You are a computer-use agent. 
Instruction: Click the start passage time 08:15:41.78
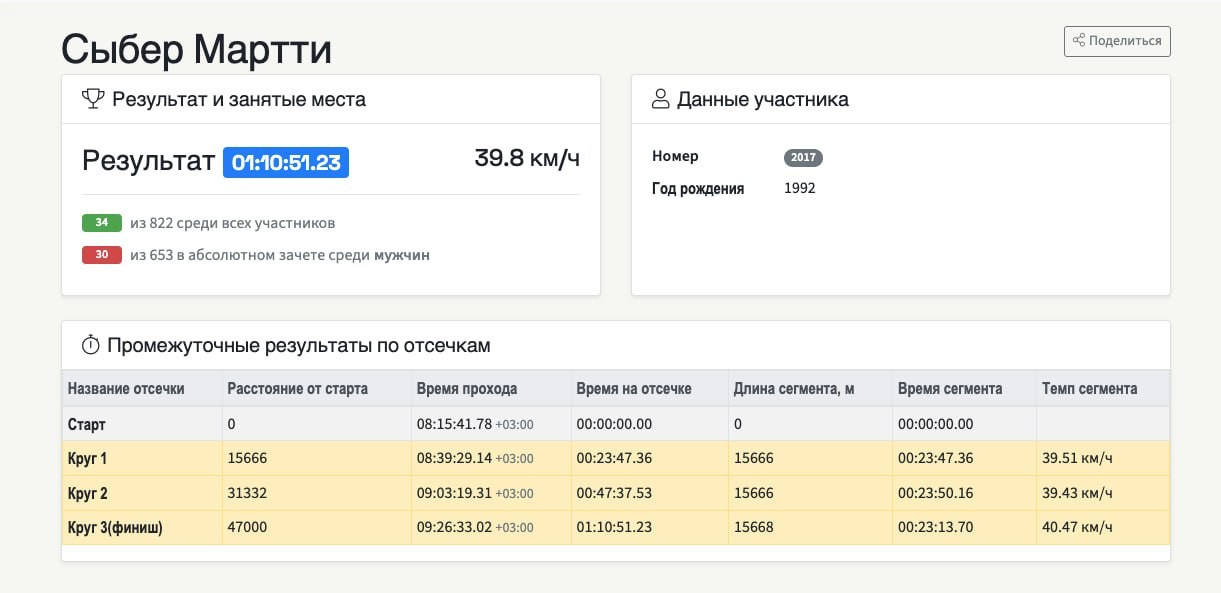454,424
